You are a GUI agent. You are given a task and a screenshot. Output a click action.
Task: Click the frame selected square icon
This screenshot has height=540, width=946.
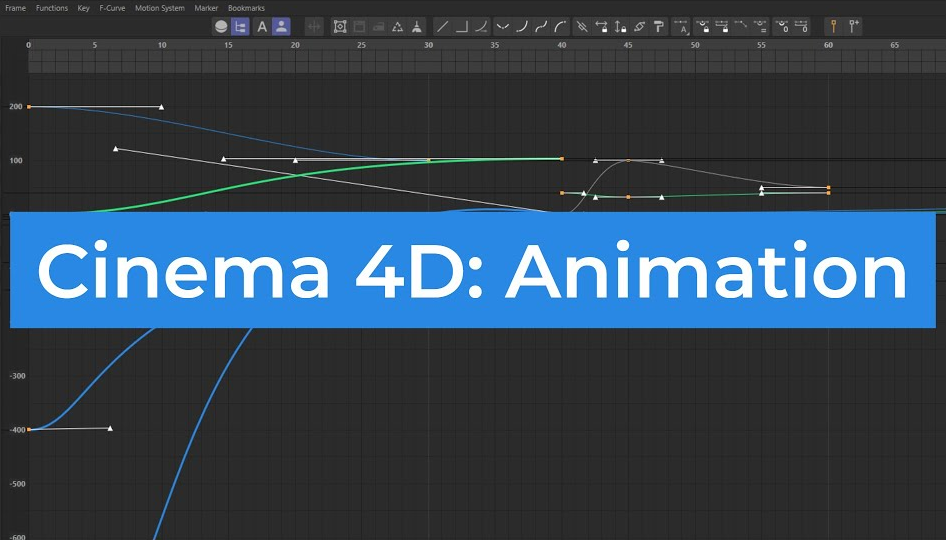340,27
